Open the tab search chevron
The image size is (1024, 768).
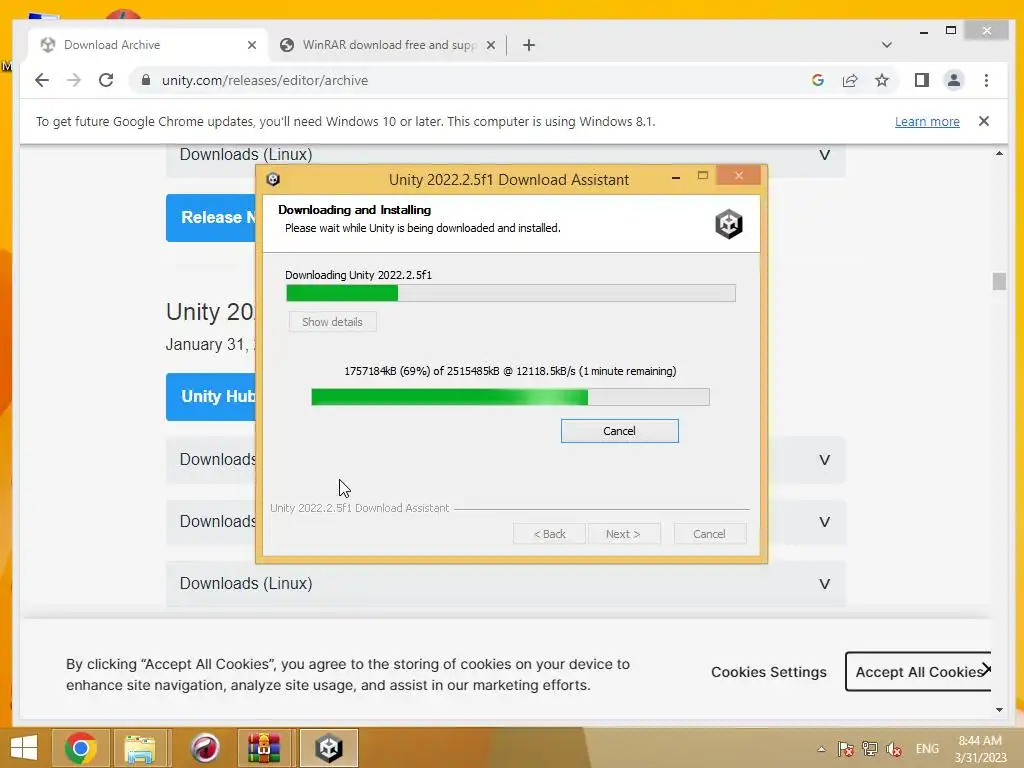tap(886, 45)
